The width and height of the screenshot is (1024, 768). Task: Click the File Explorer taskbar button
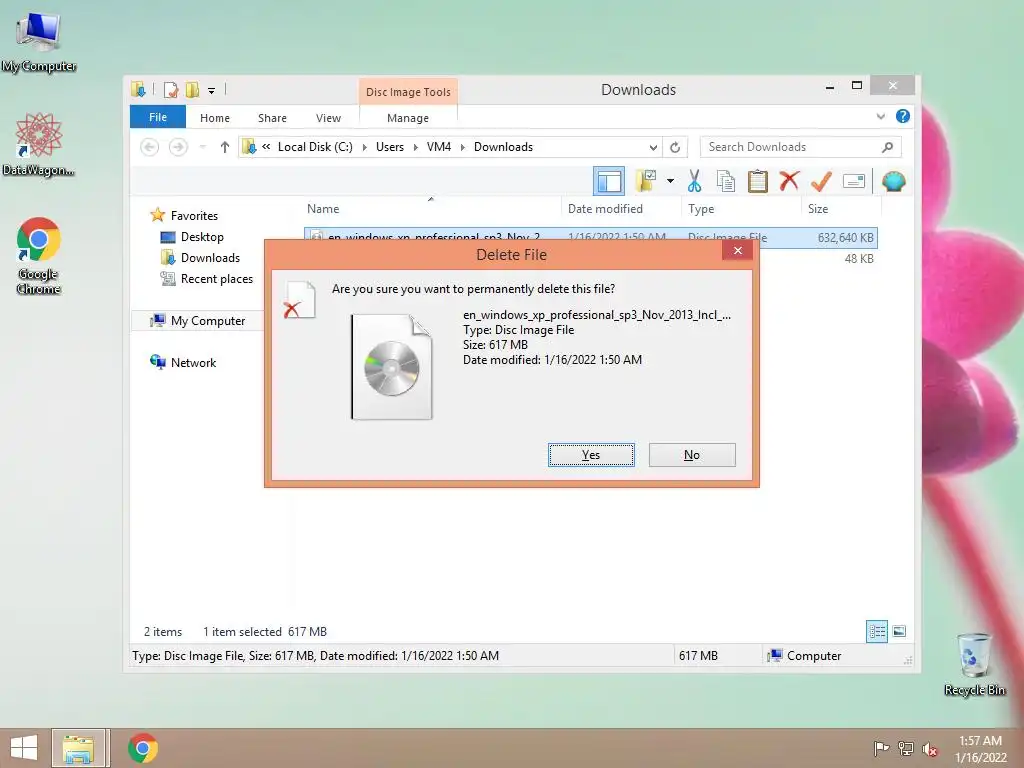[78, 748]
